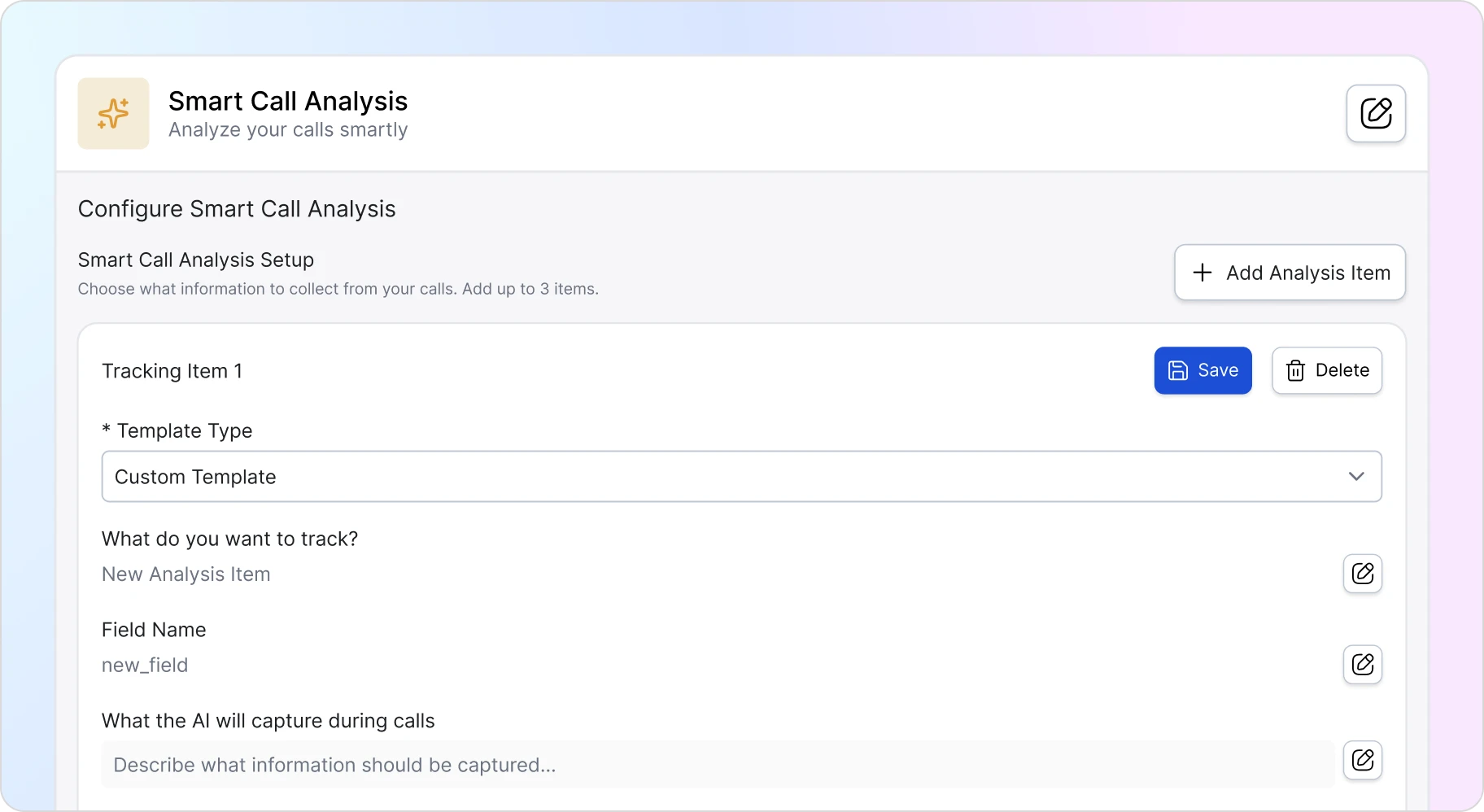The width and height of the screenshot is (1484, 812).
Task: Click the edit icon for the AI capture description
Action: (1362, 760)
